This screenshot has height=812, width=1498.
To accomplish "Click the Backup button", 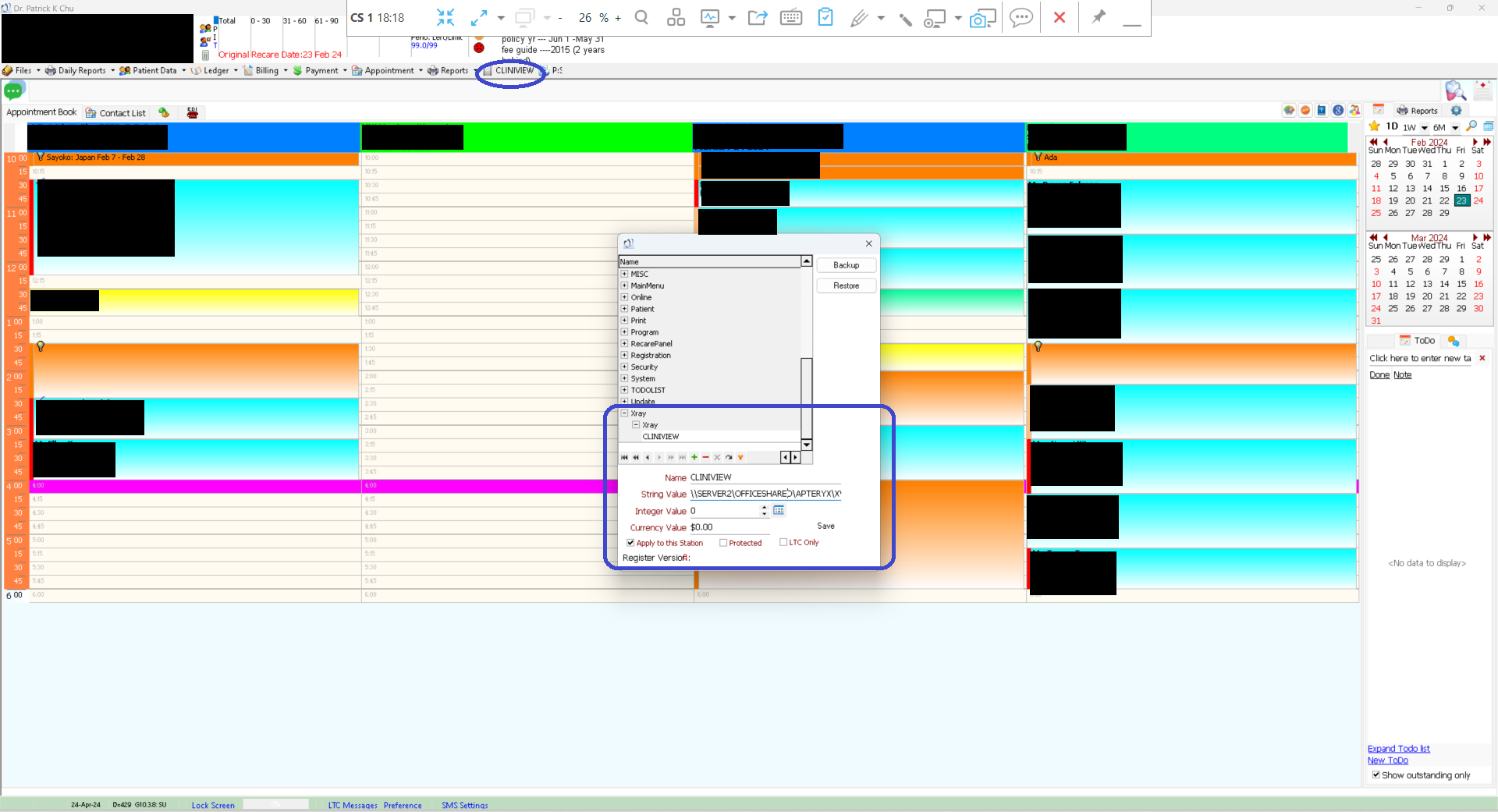I will point(846,265).
